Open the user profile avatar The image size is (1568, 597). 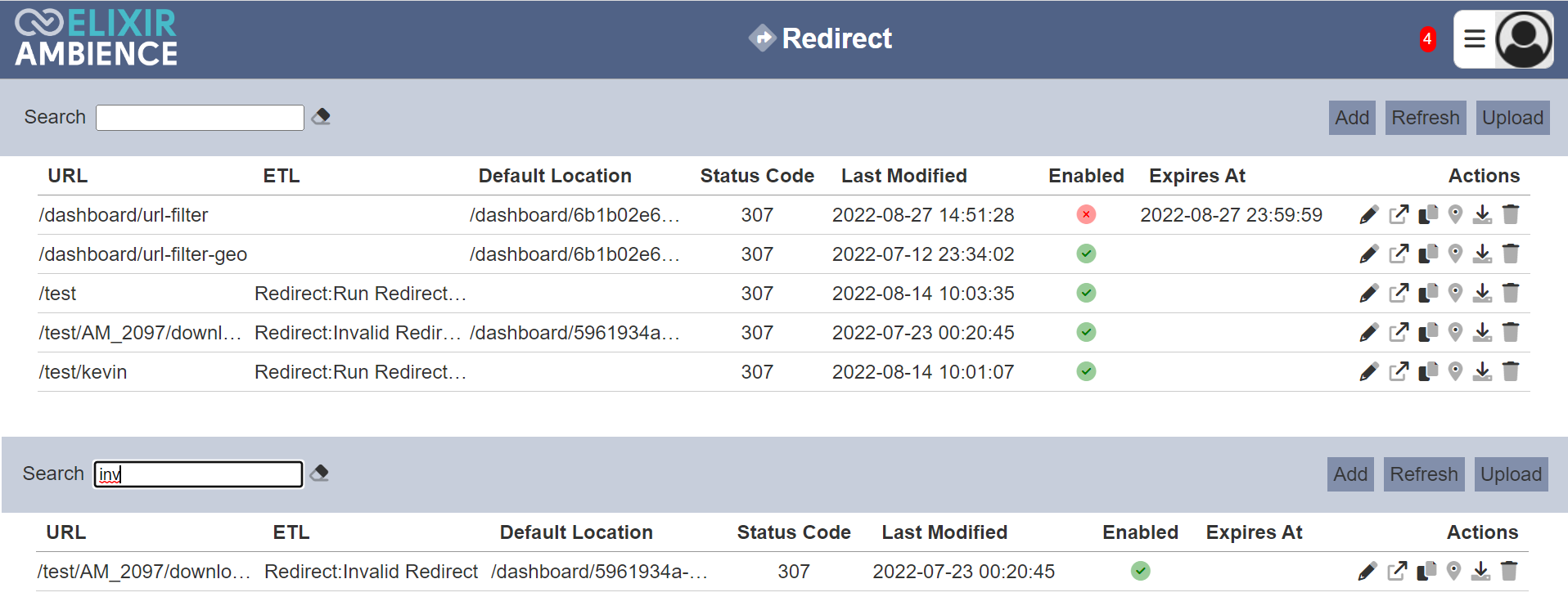[1524, 39]
